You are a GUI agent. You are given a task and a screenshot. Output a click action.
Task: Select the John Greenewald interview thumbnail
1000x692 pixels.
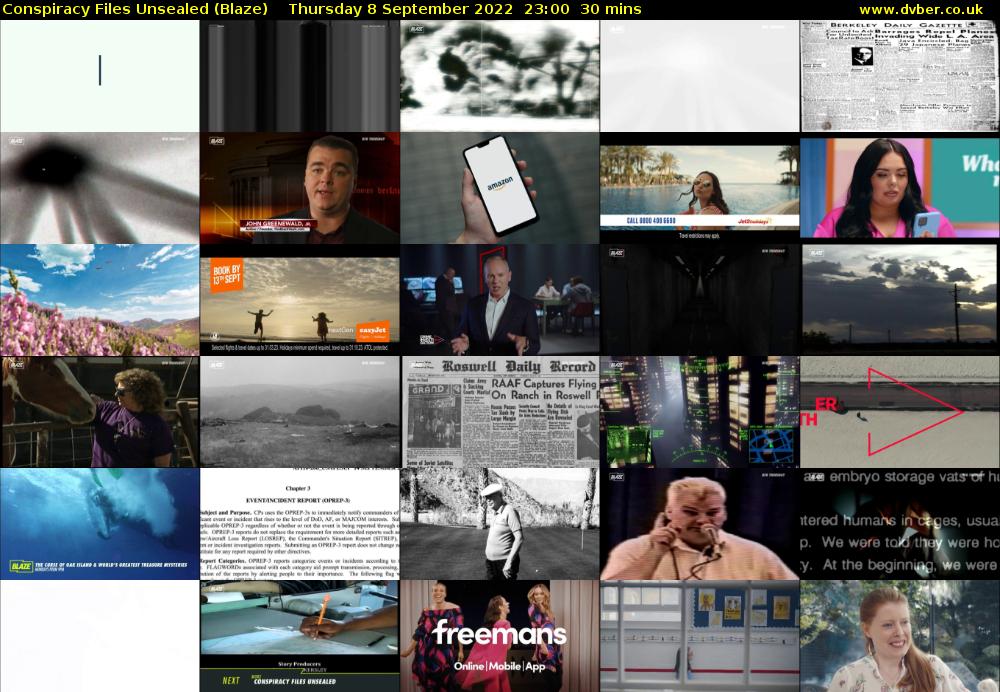(x=299, y=188)
